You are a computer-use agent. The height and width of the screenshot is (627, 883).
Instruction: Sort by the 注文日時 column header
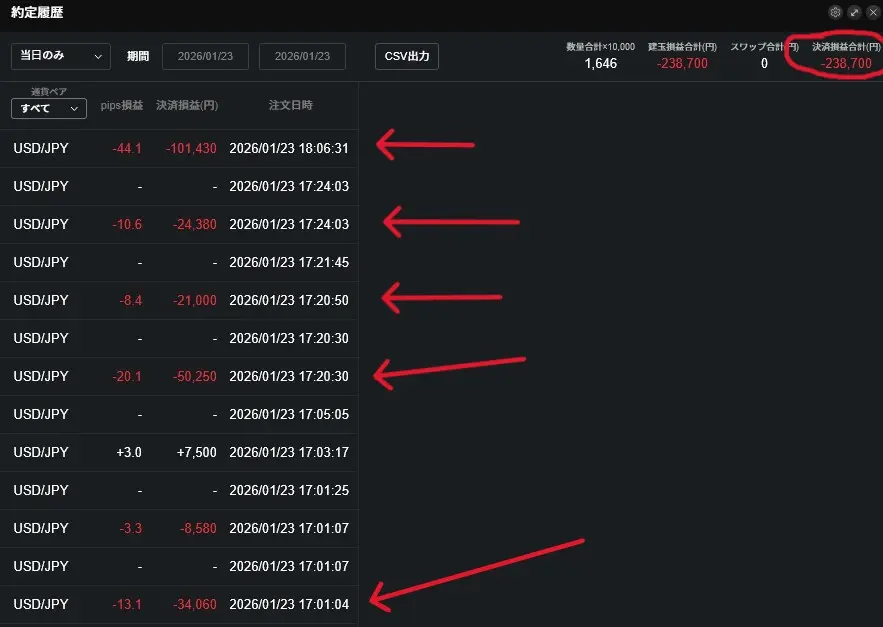click(x=290, y=105)
